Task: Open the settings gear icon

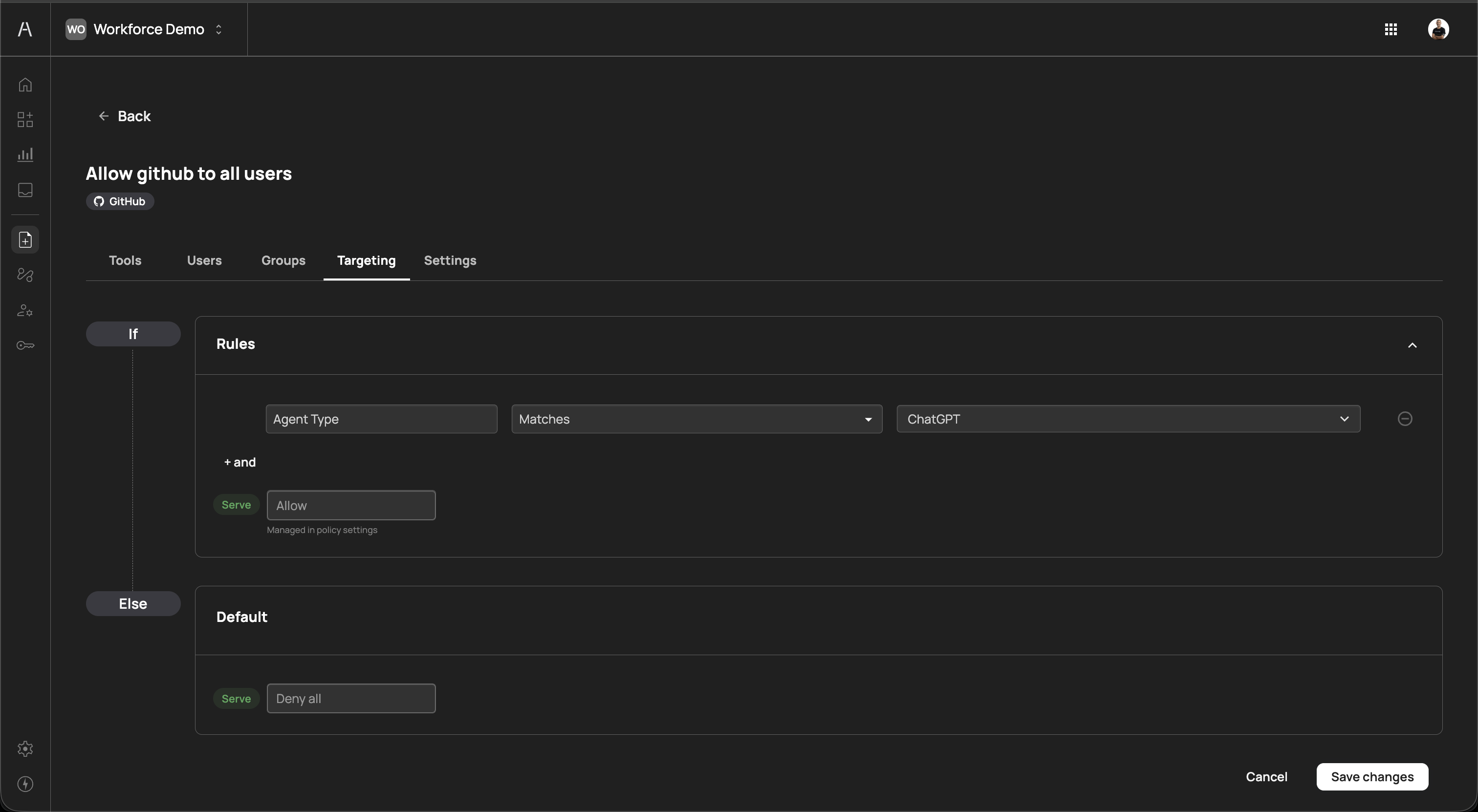Action: click(25, 748)
